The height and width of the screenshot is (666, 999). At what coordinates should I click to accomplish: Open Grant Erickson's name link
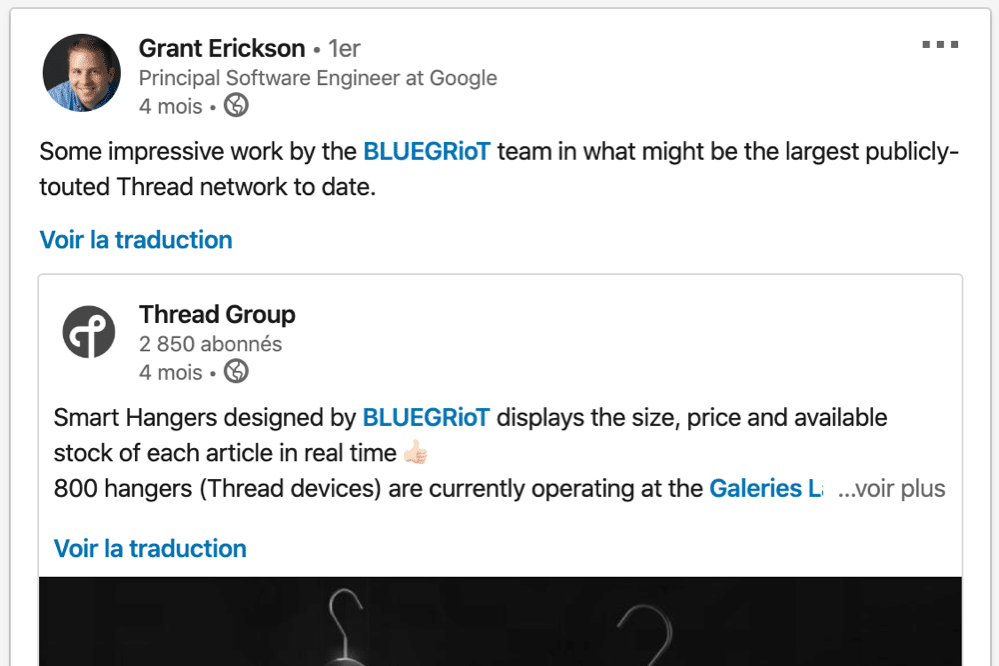tap(222, 48)
